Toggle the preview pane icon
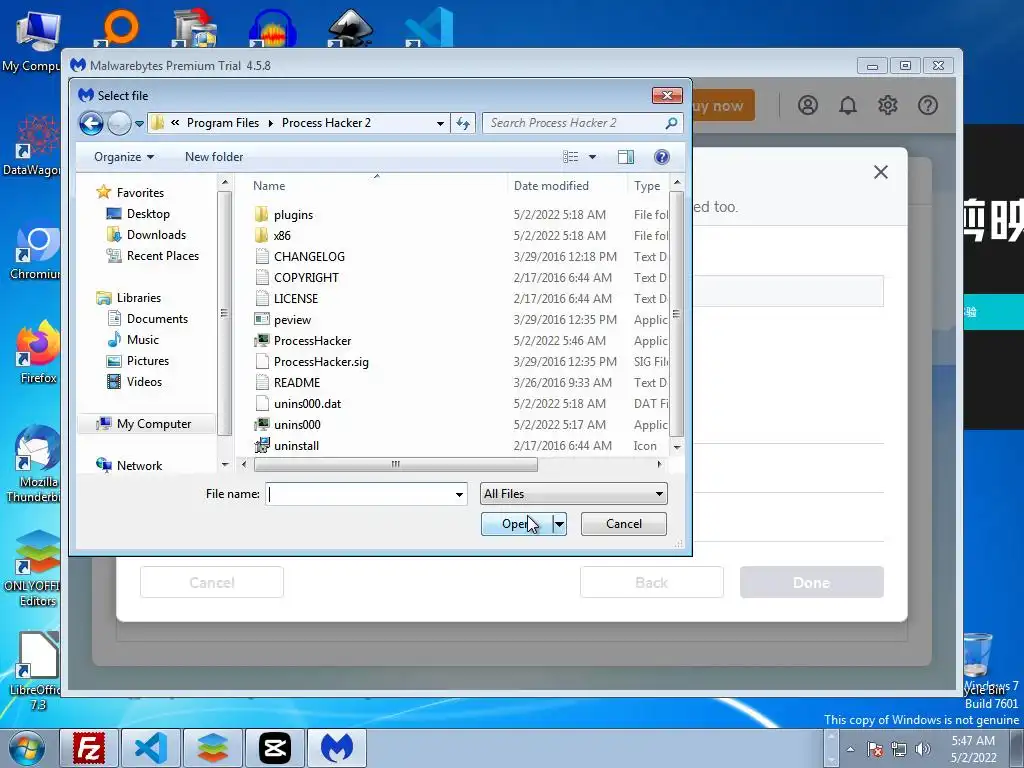The width and height of the screenshot is (1024, 768). (x=626, y=157)
